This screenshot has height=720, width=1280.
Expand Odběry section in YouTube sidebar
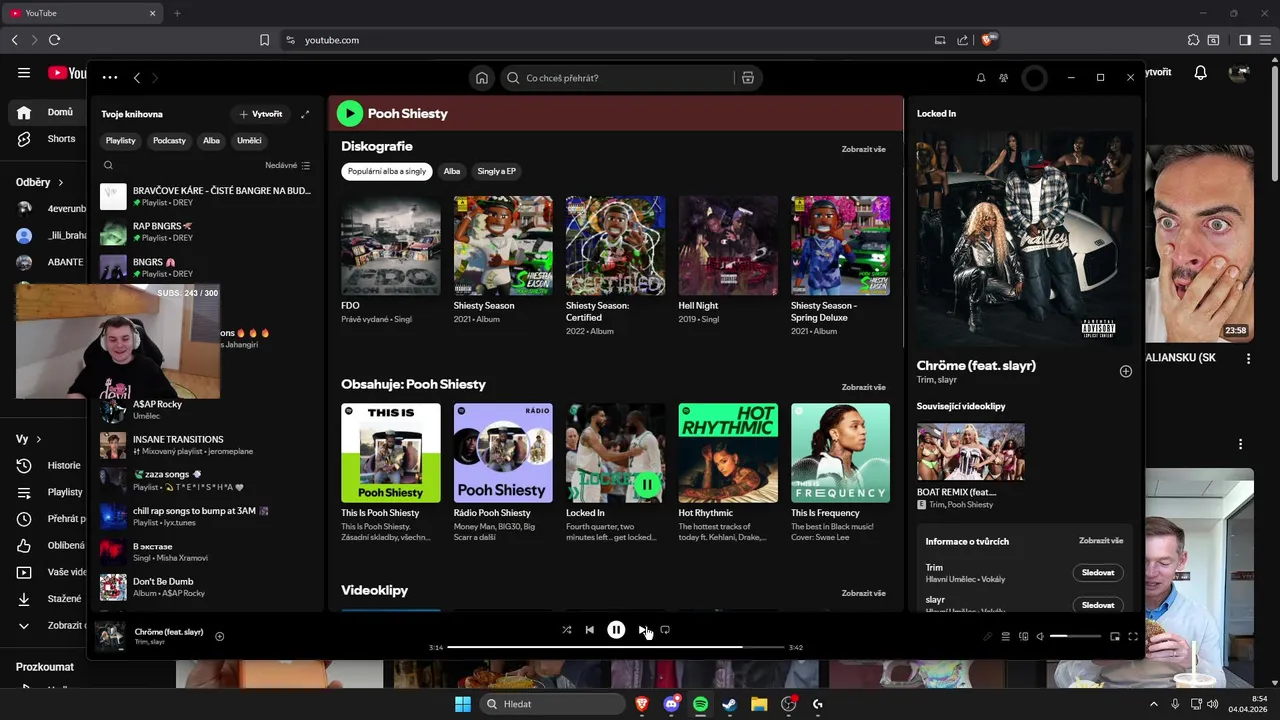click(40, 182)
